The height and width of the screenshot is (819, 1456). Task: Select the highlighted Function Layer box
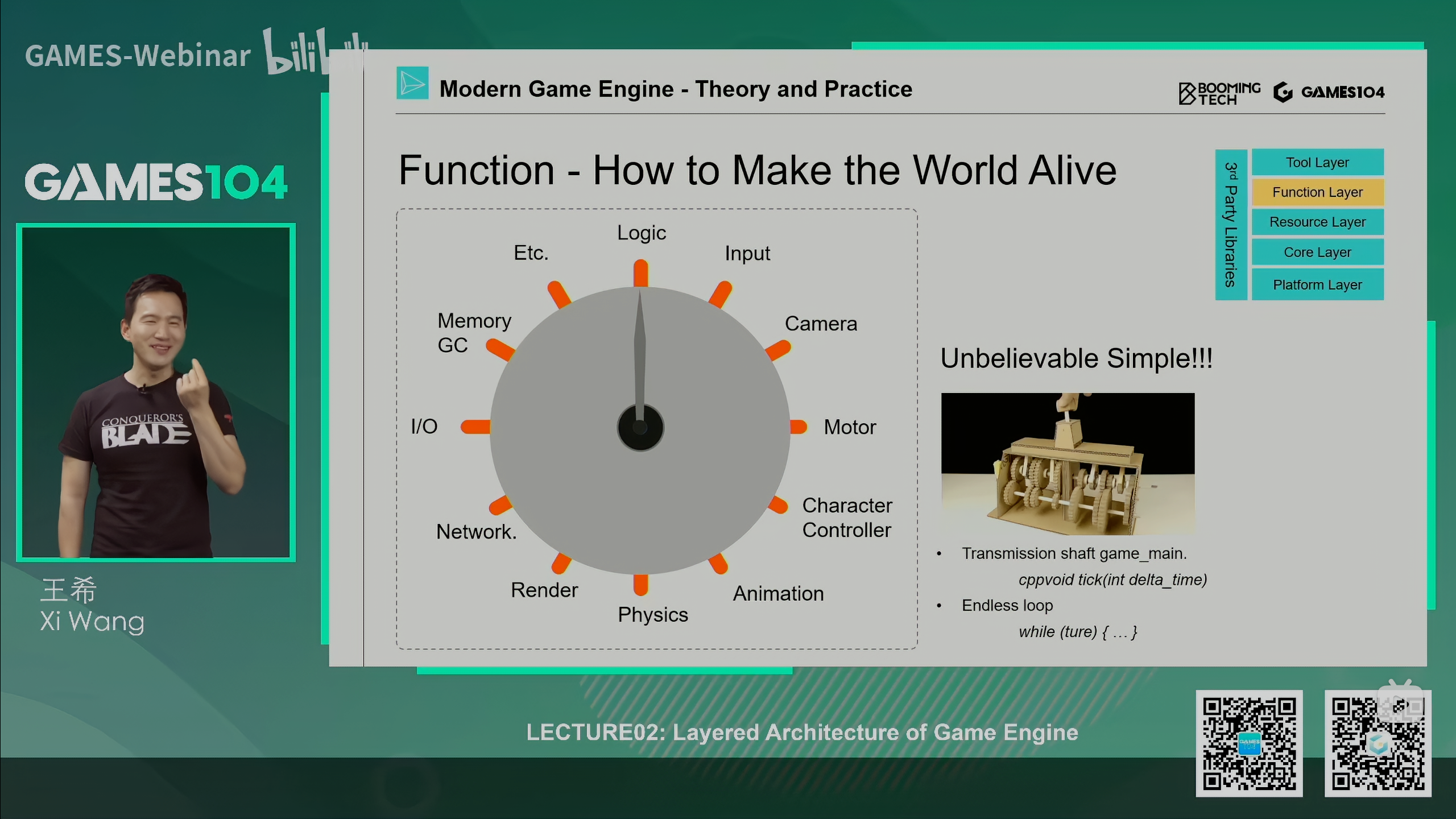pyautogui.click(x=1317, y=192)
